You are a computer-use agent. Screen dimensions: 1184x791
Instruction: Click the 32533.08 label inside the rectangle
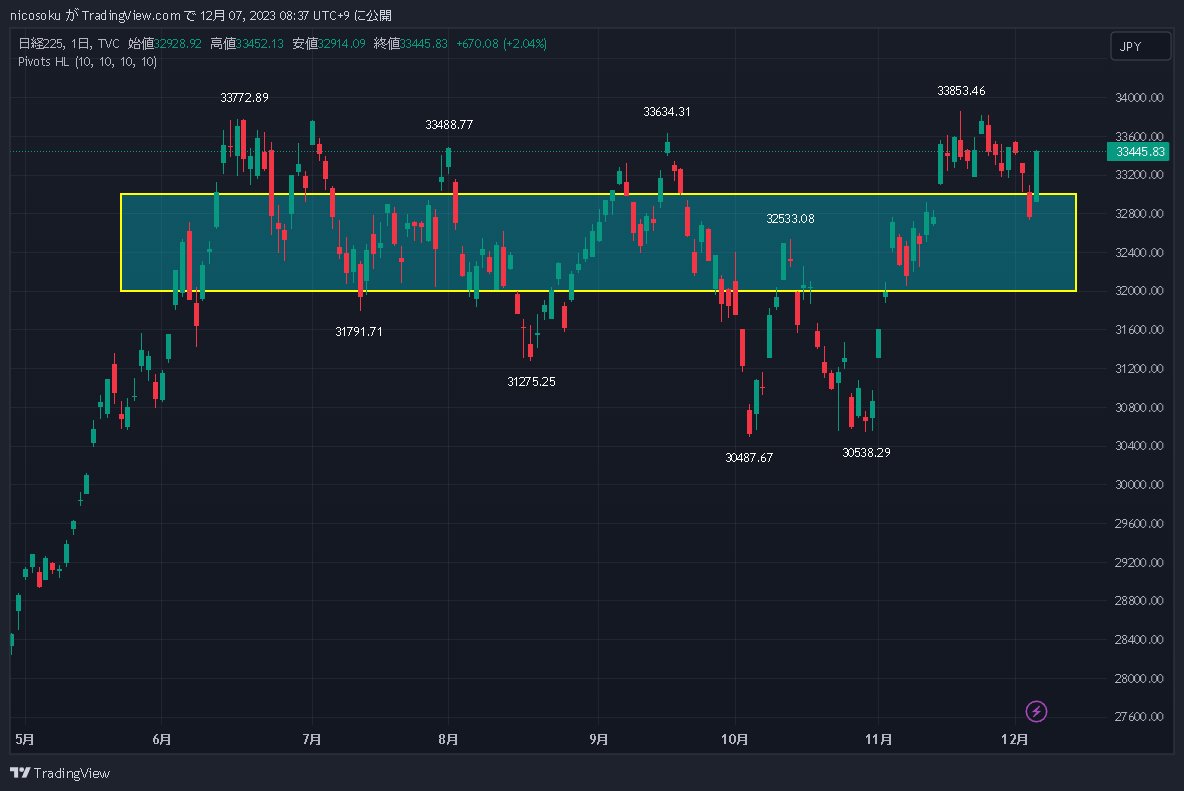(x=790, y=218)
